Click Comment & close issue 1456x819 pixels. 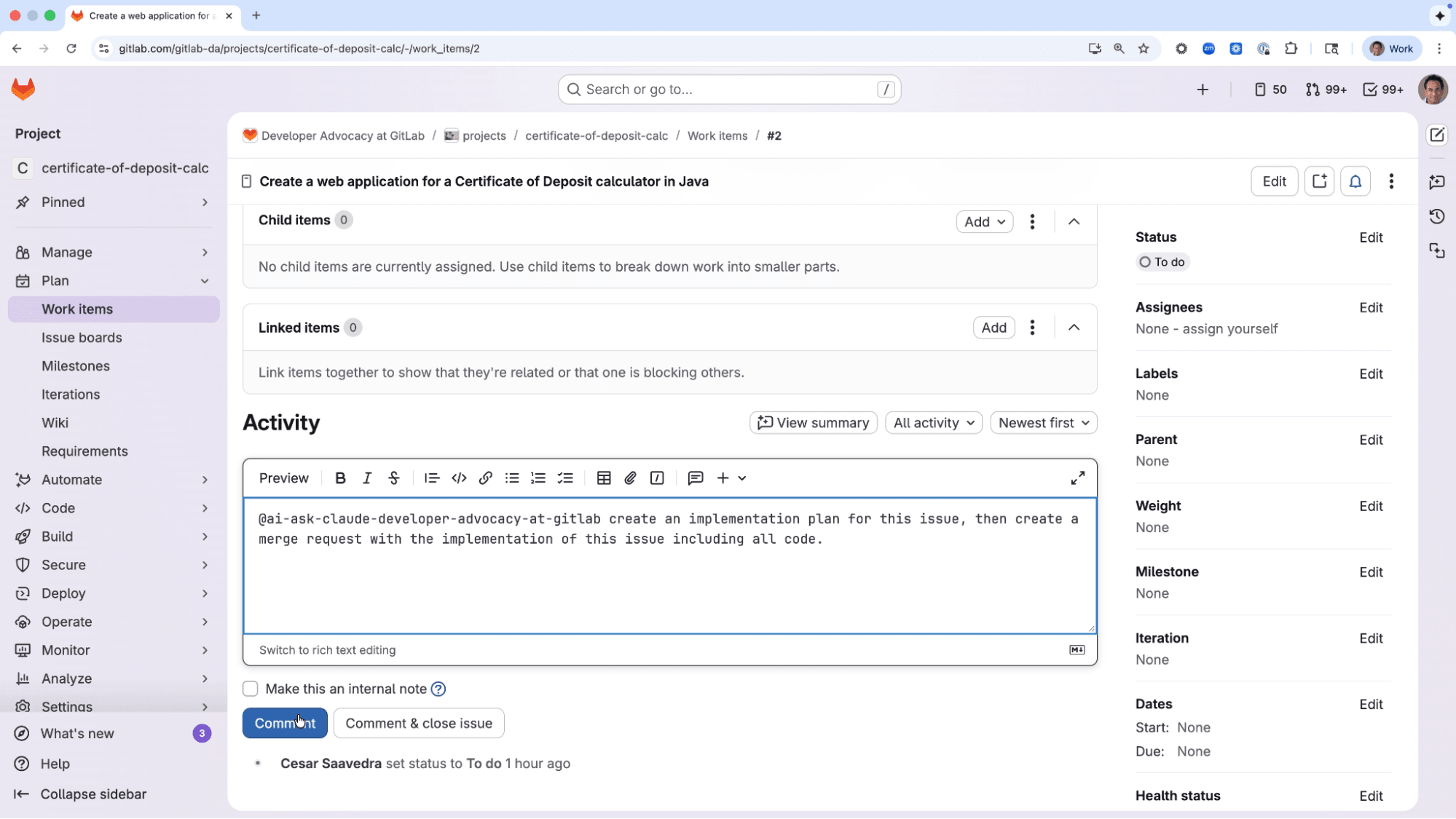[x=418, y=723]
